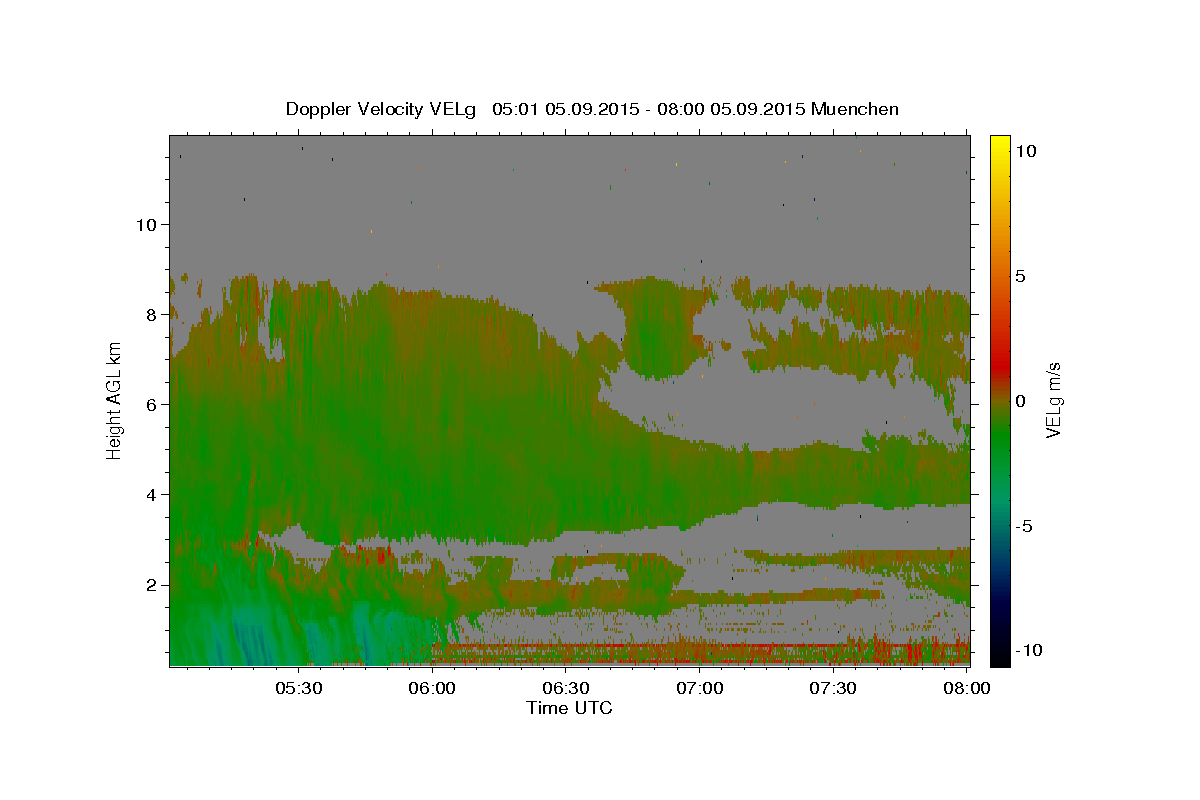Select the 06:30 time tick label
This screenshot has width=1200, height=800.
click(x=565, y=689)
